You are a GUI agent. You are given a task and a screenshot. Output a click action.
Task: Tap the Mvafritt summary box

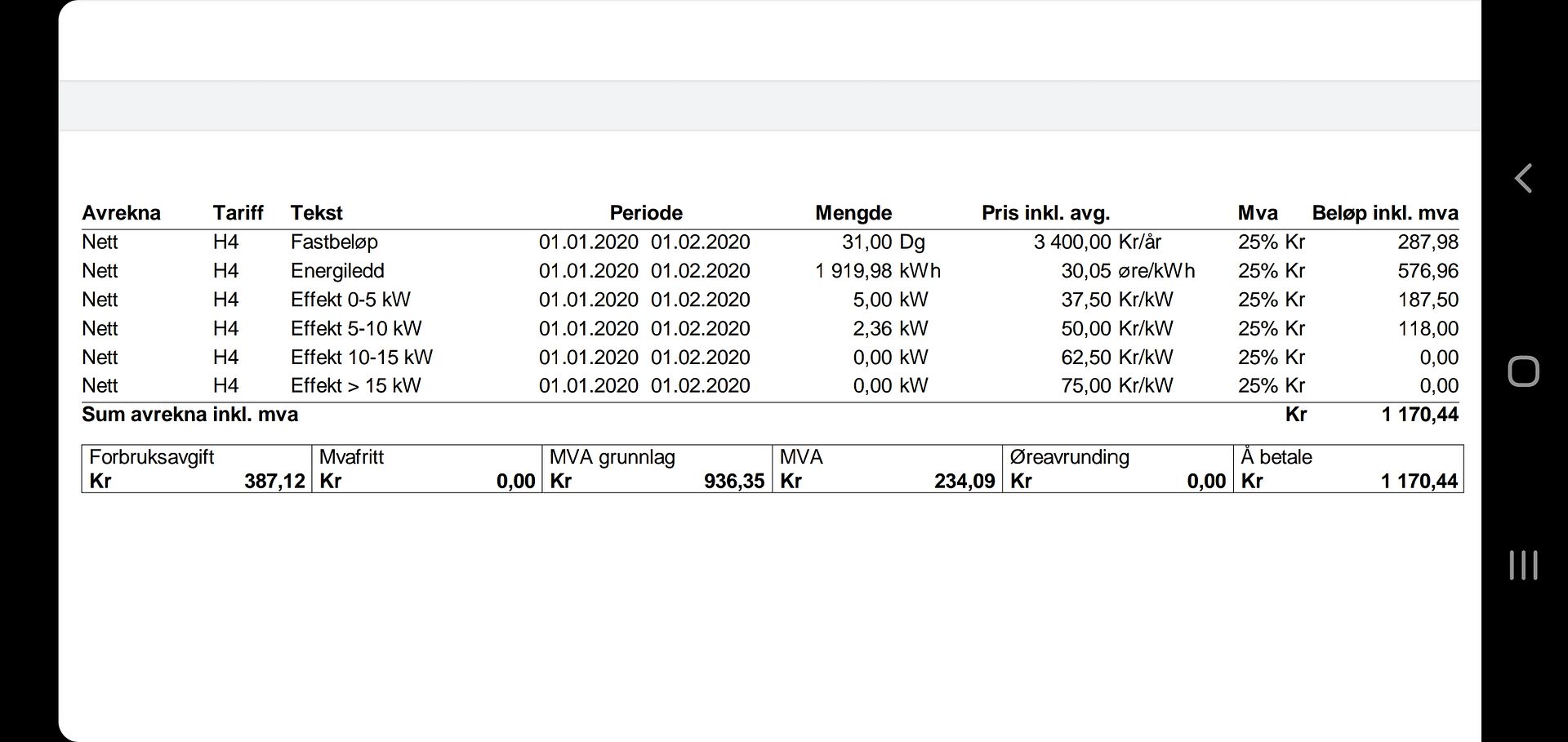(426, 469)
